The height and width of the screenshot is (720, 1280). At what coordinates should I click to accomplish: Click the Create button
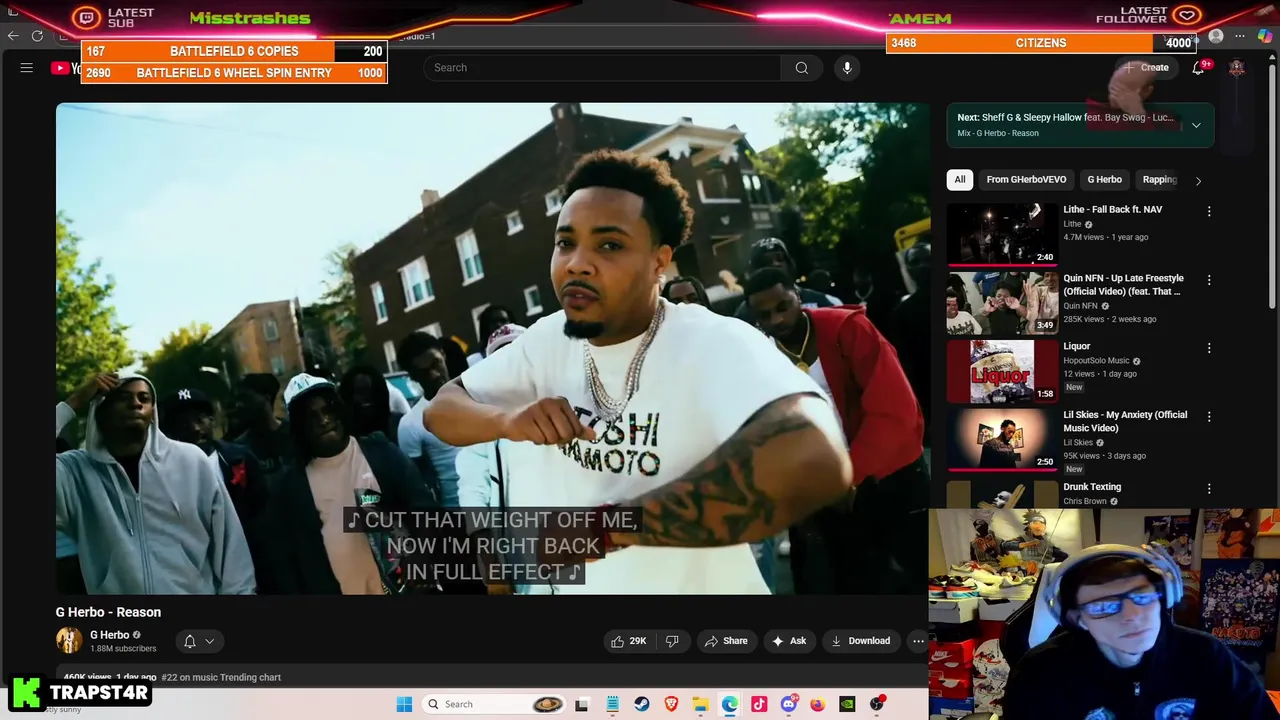coord(1146,68)
